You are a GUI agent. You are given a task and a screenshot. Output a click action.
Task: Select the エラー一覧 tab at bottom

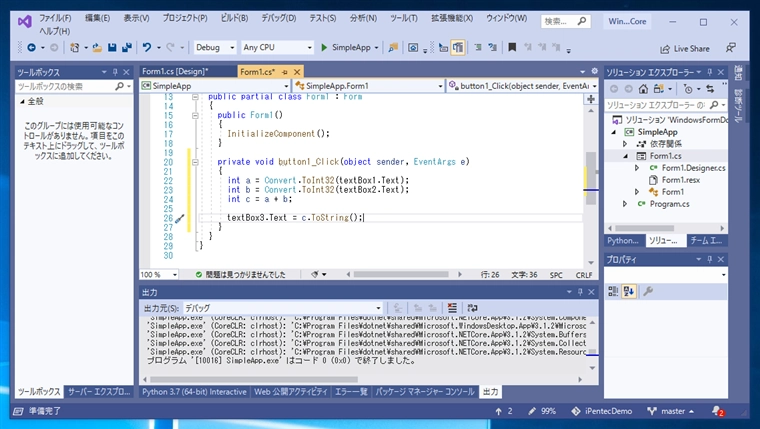click(x=350, y=392)
